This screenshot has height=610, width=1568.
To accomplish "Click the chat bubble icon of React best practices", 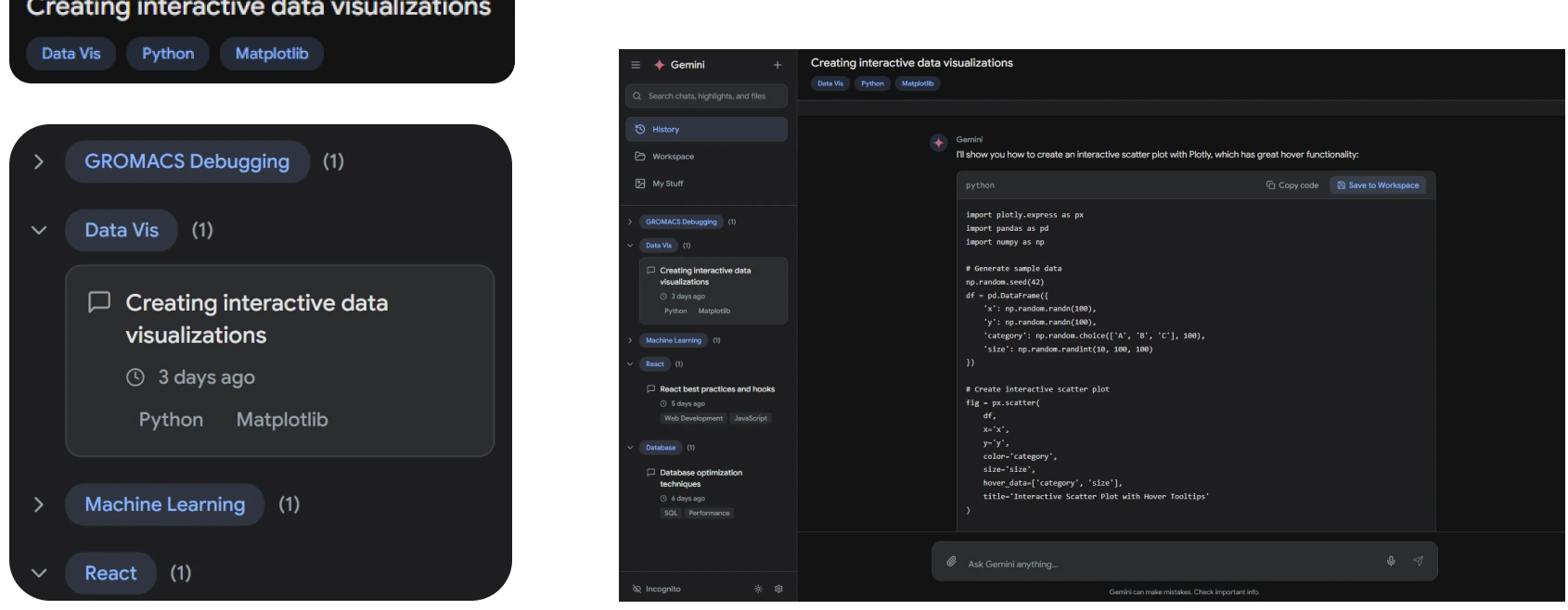I will pos(650,389).
